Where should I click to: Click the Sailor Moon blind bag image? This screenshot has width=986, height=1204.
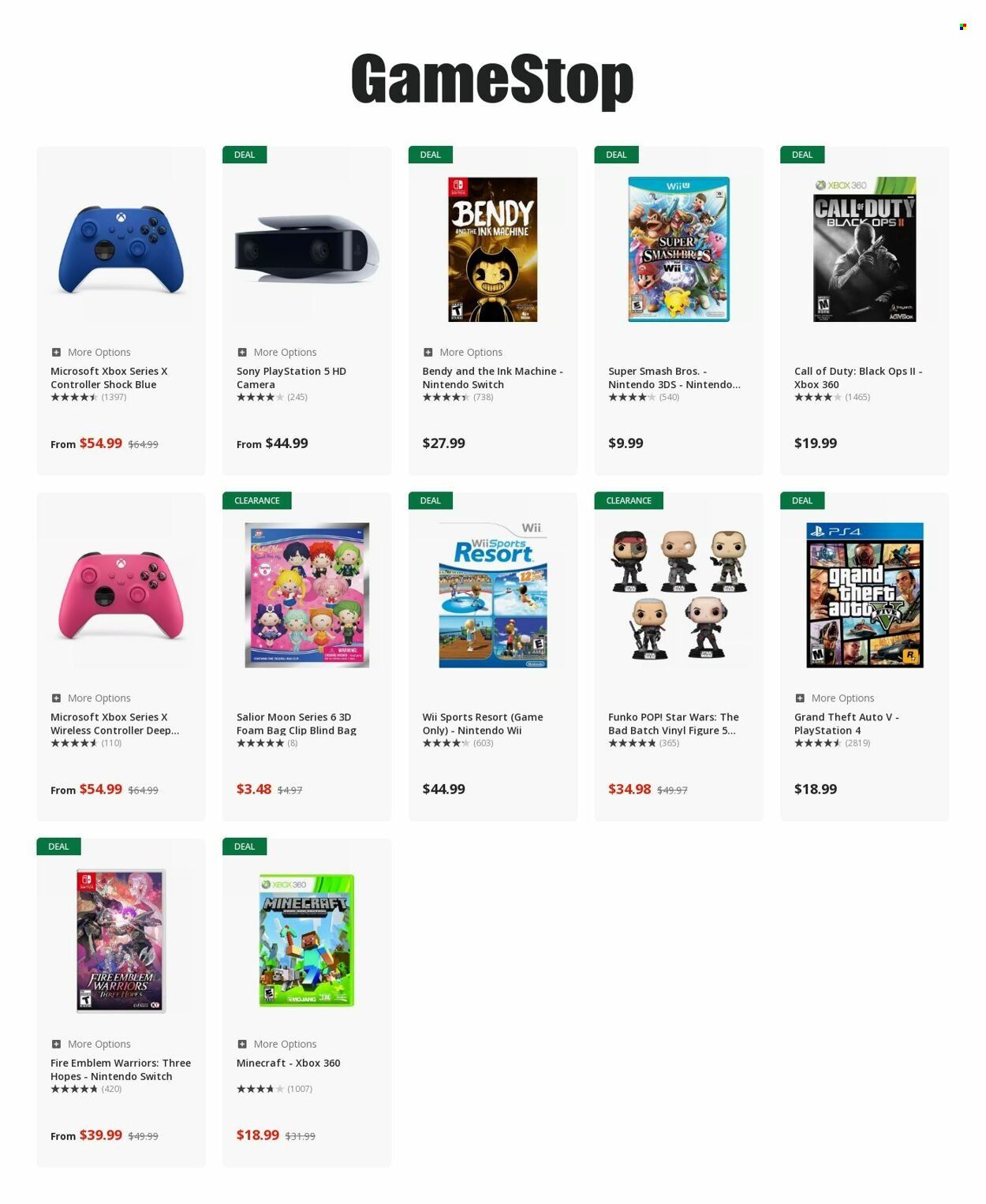tap(307, 595)
